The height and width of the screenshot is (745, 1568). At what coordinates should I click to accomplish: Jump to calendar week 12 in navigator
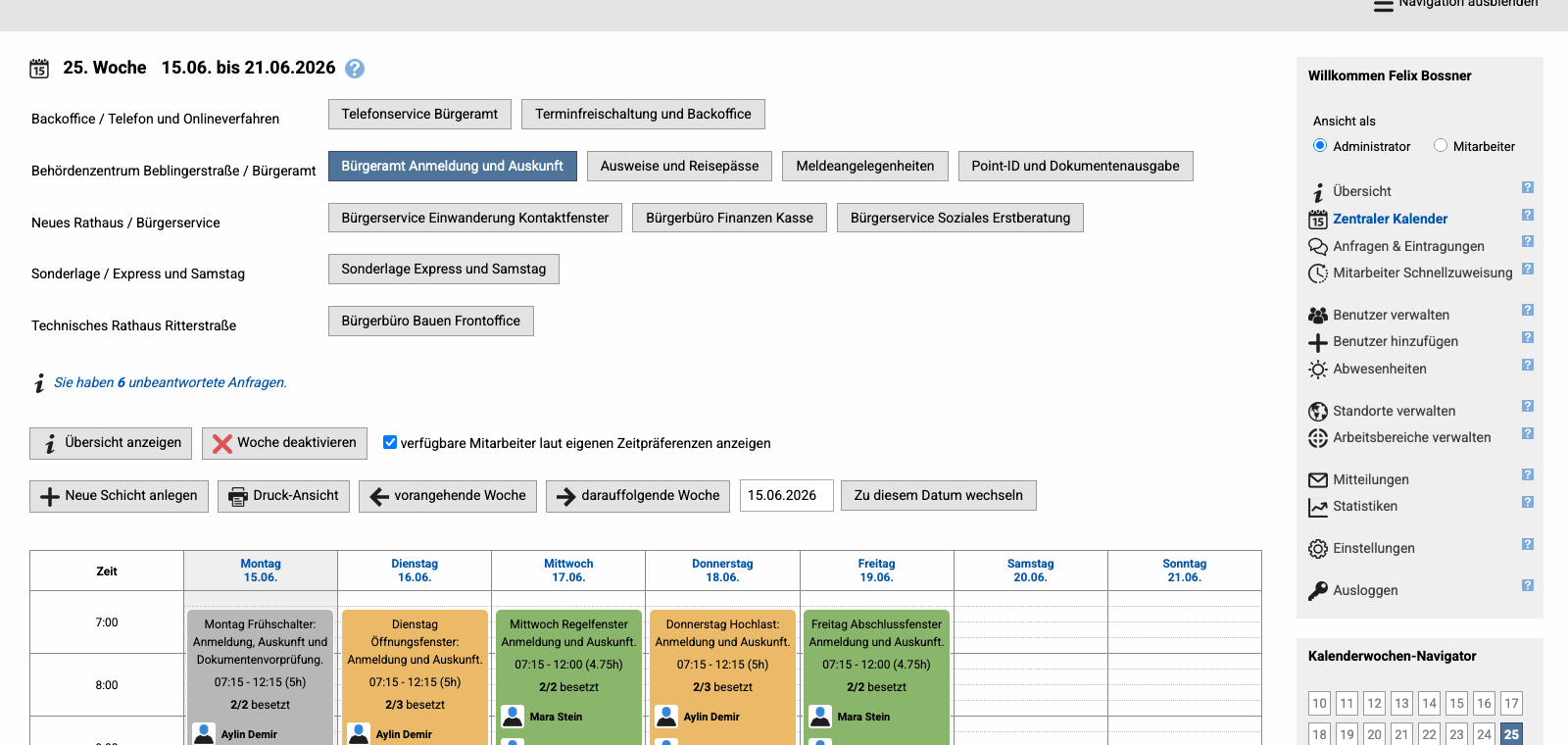1374,703
